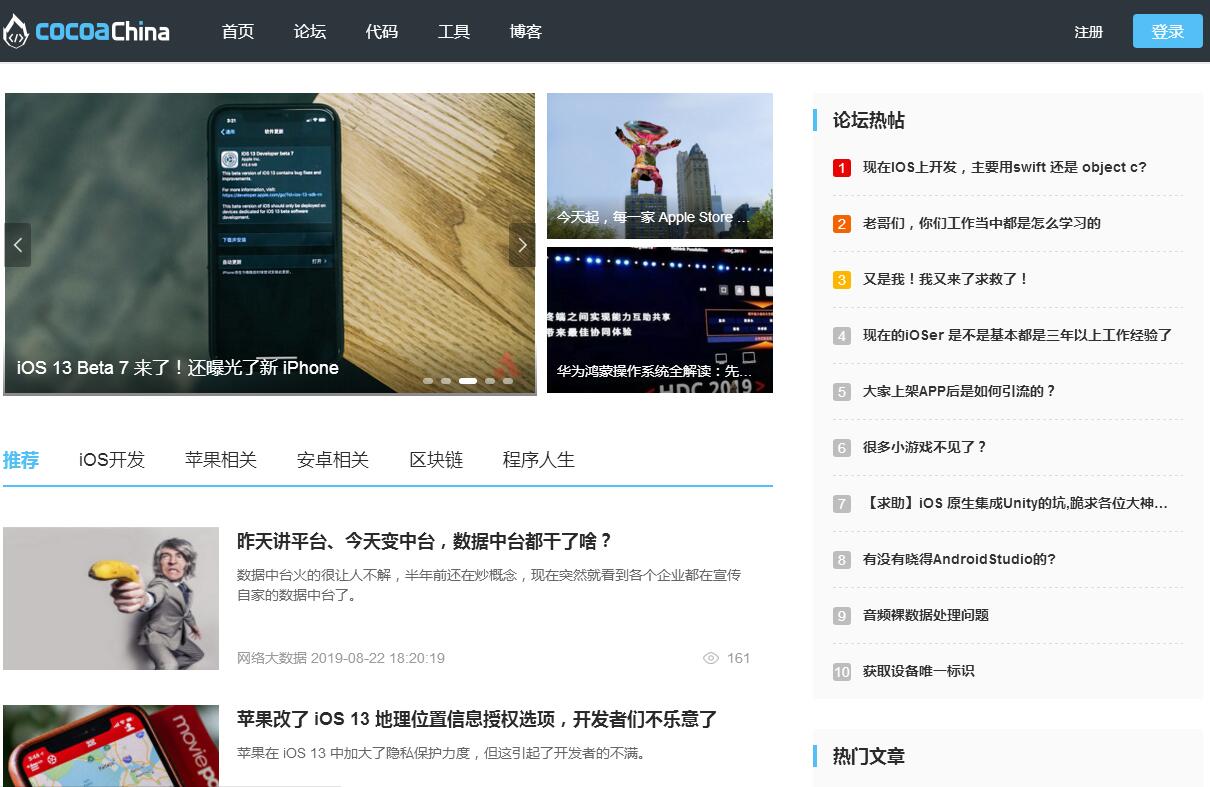This screenshot has height=787, width=1210.
Task: Click yellow rank 3 badge
Action: click(x=841, y=280)
